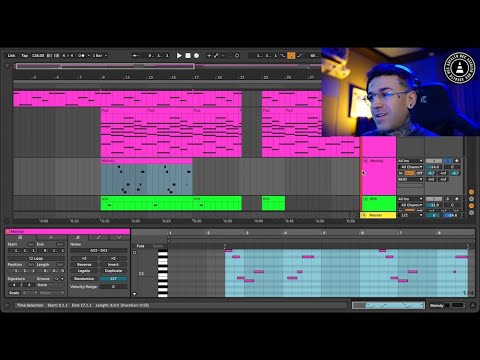Toggle MIDI Arrangement Overdub plus icon

(209, 56)
